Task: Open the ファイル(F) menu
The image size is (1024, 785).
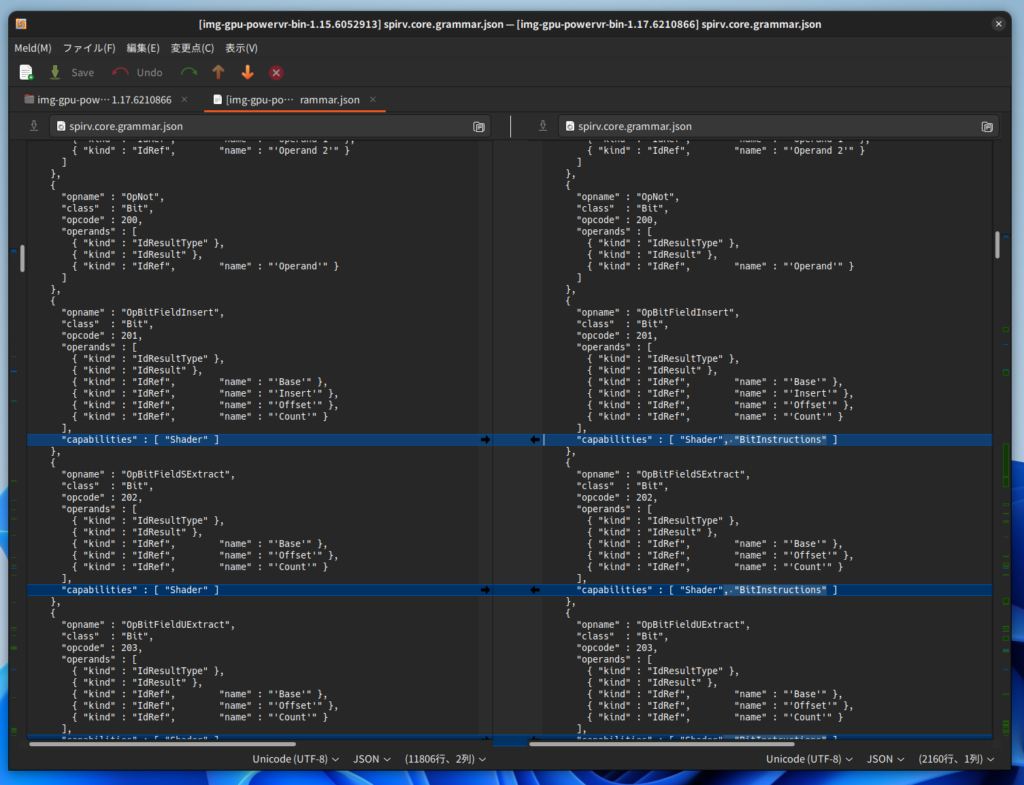Action: pos(89,48)
